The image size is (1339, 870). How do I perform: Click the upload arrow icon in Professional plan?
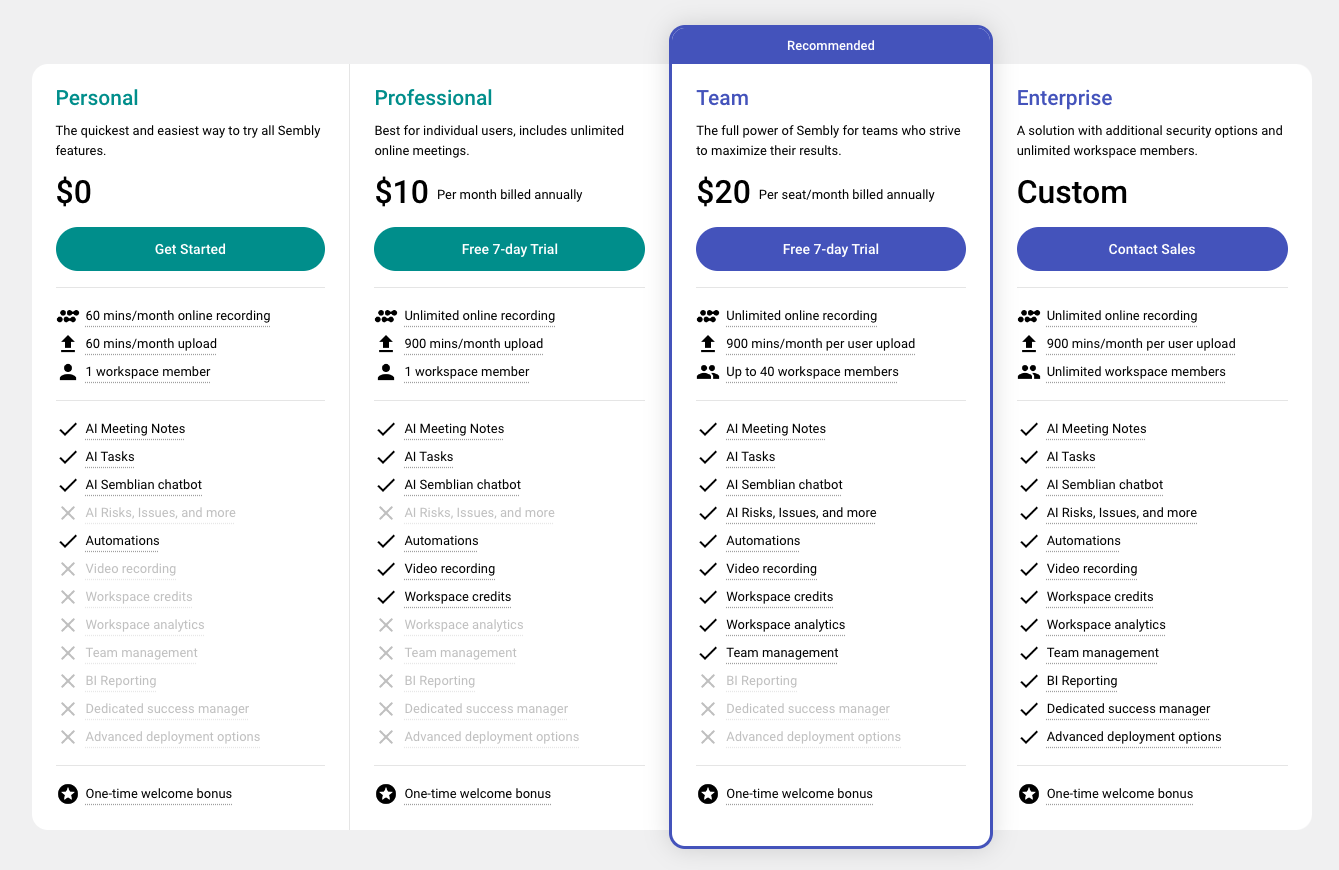click(x=386, y=344)
